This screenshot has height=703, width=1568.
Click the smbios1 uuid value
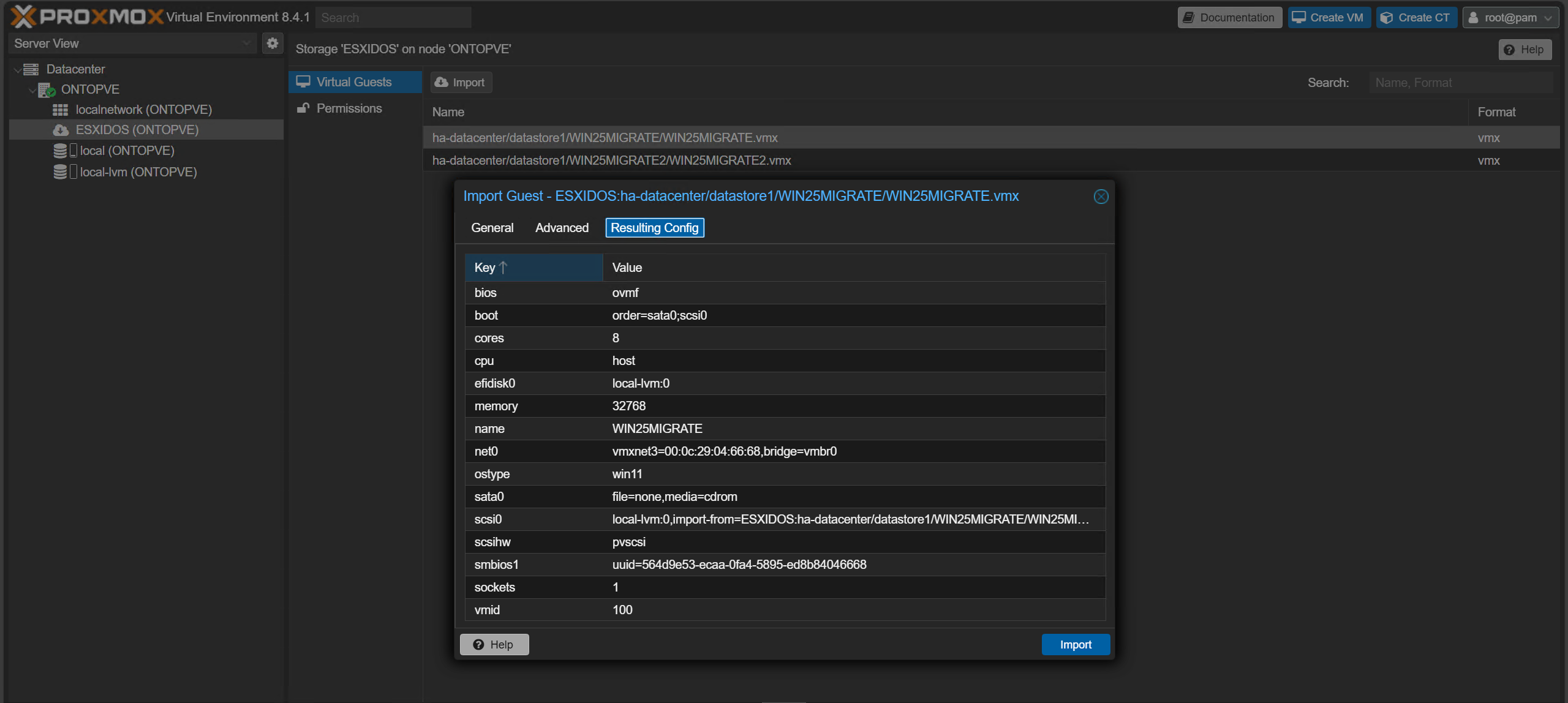(739, 565)
